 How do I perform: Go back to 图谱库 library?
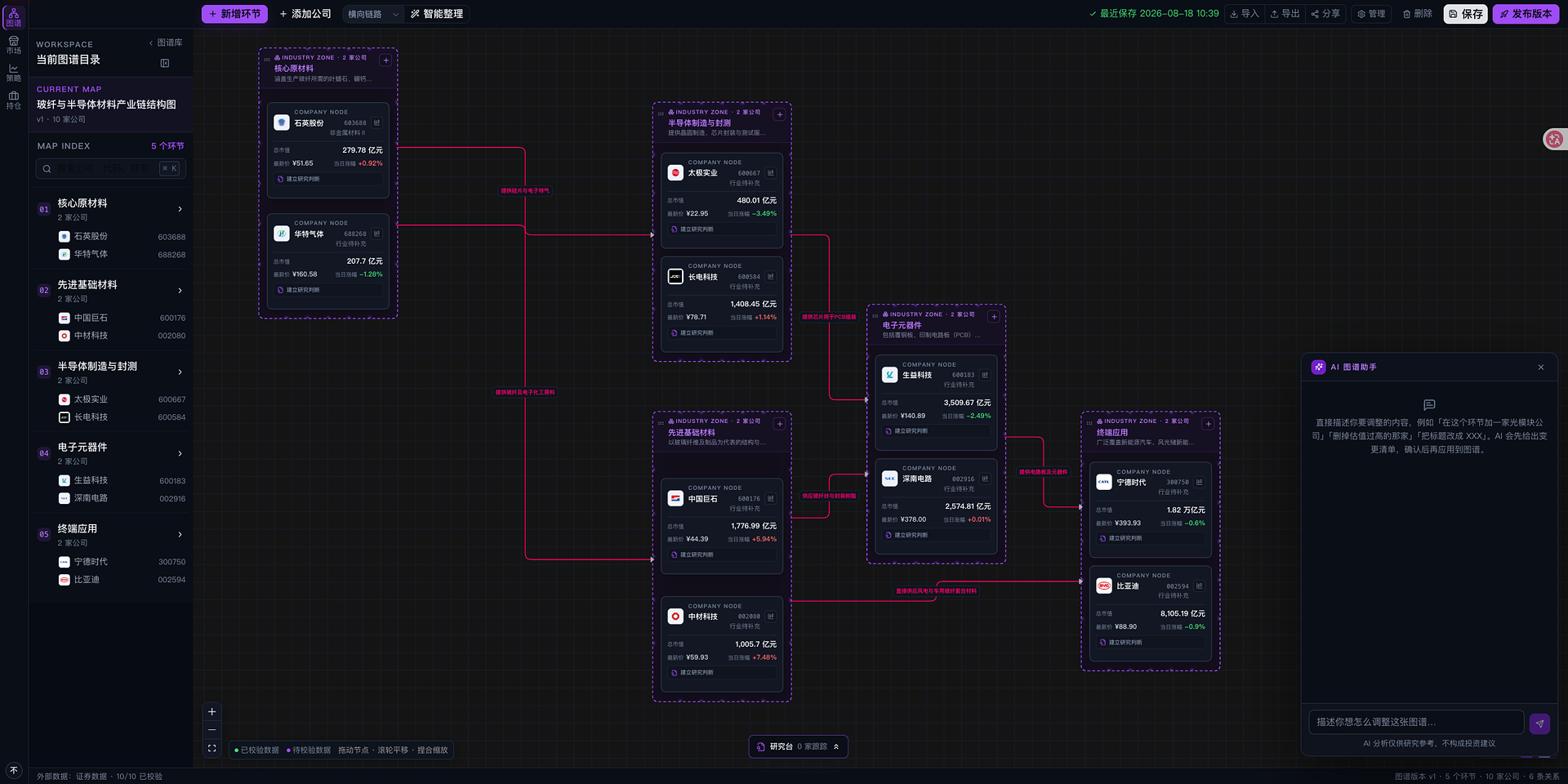click(x=166, y=42)
